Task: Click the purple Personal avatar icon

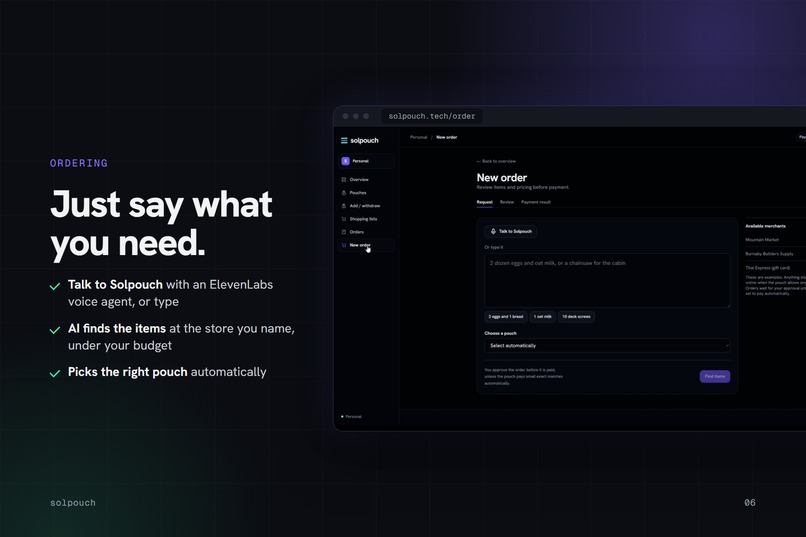Action: [345, 161]
